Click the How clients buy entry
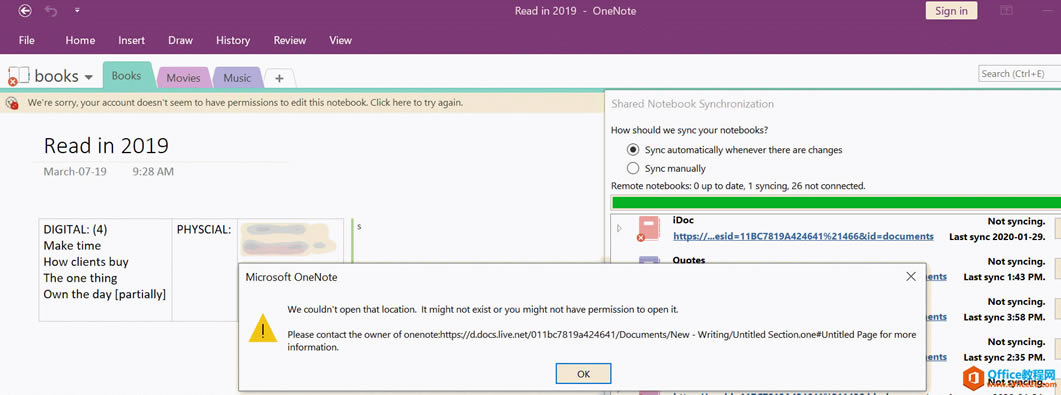1061x395 pixels. click(86, 262)
